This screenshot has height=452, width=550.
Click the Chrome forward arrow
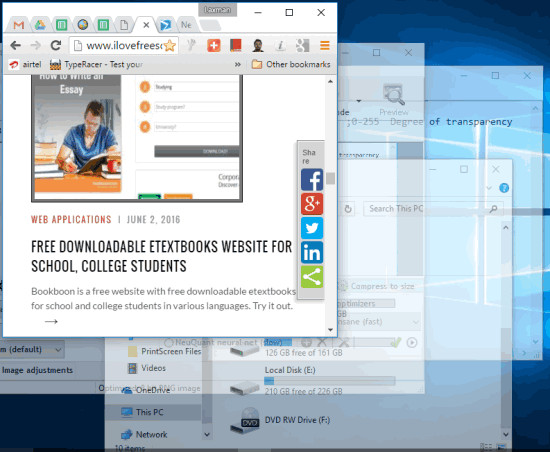tap(35, 45)
